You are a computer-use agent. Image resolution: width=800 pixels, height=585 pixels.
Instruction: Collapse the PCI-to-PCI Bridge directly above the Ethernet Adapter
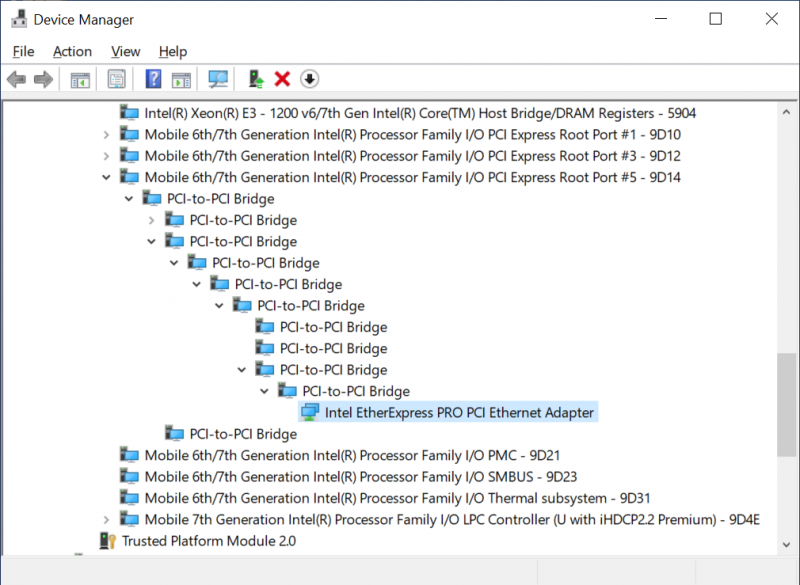coord(264,391)
